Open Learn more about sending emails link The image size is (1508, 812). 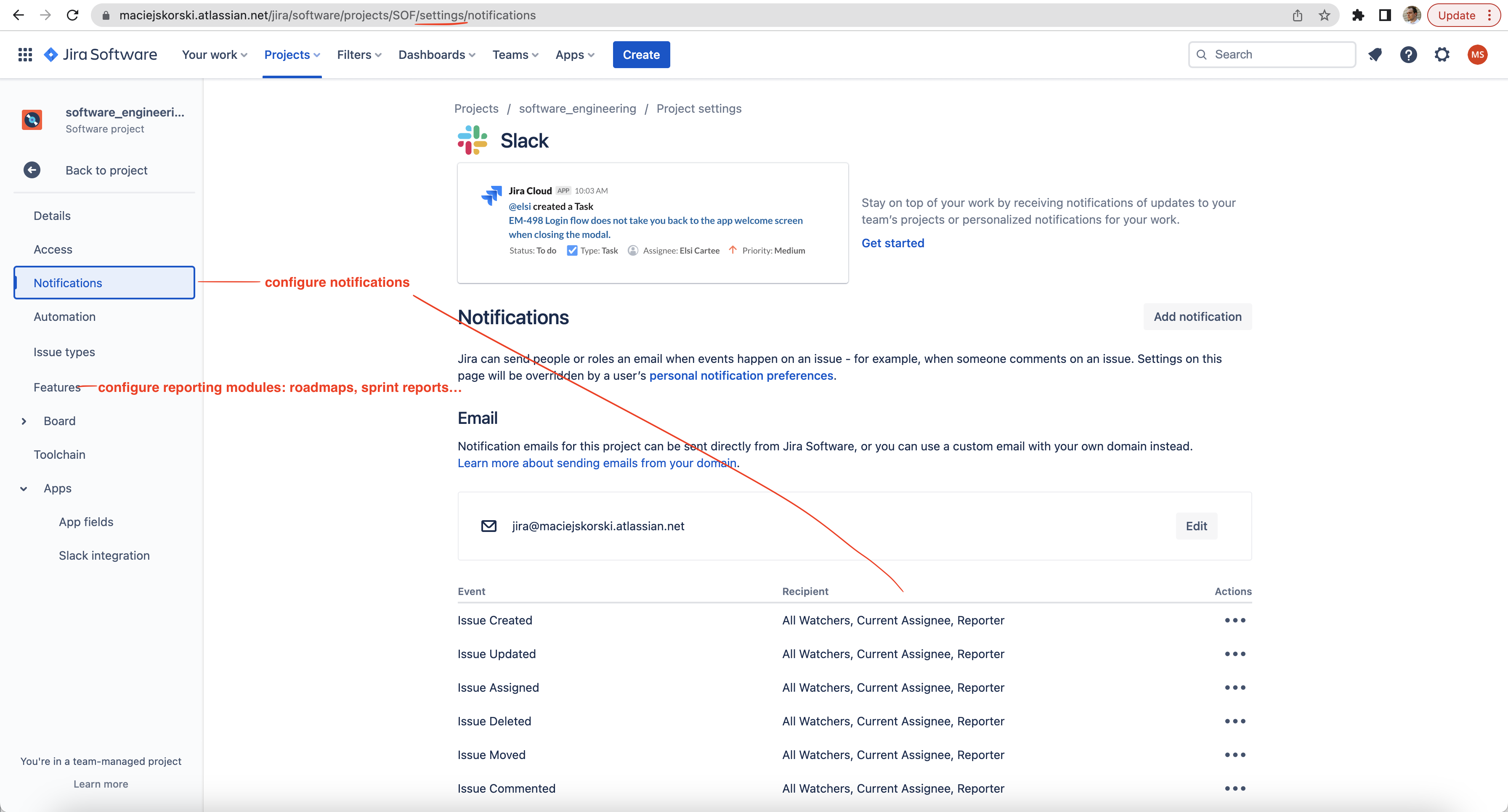coord(597,463)
